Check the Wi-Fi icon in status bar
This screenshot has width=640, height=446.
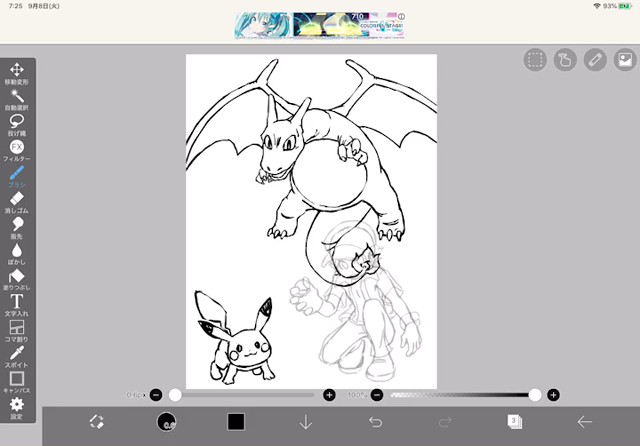click(597, 6)
